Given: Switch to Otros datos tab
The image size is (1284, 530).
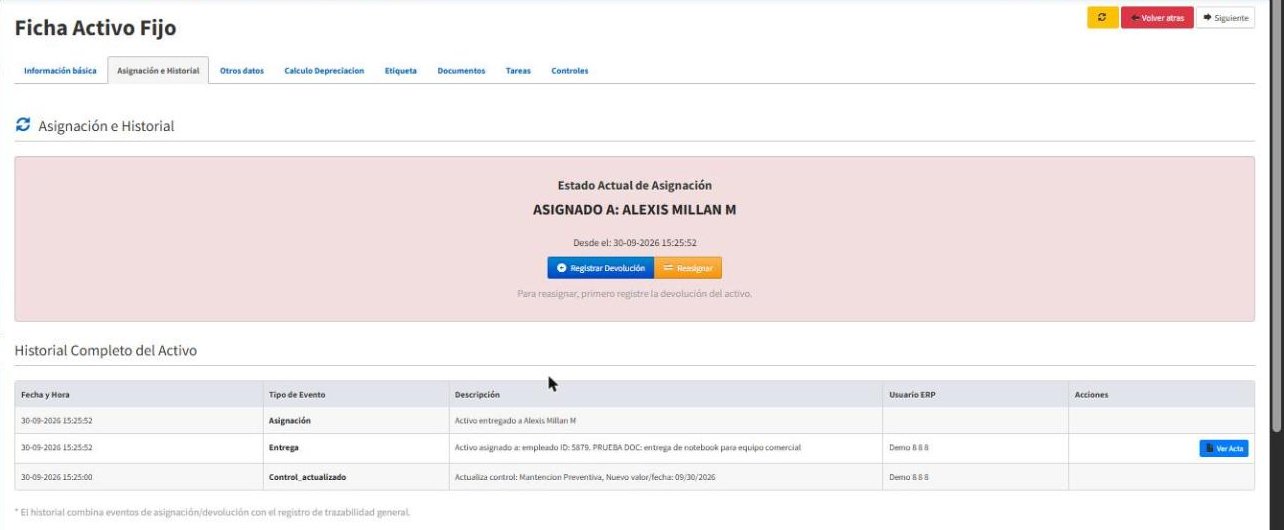Looking at the screenshot, I should tap(242, 71).
